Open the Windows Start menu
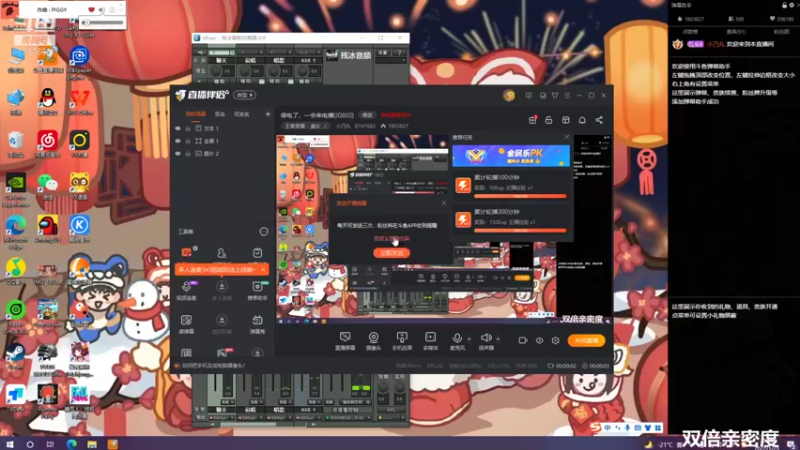Screen dimensions: 800x450 click(9, 444)
